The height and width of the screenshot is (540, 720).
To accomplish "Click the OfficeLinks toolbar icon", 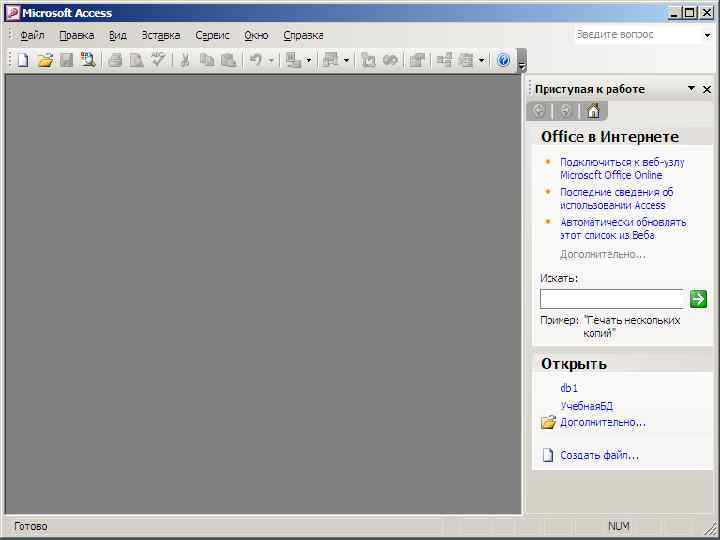I will click(x=292, y=60).
